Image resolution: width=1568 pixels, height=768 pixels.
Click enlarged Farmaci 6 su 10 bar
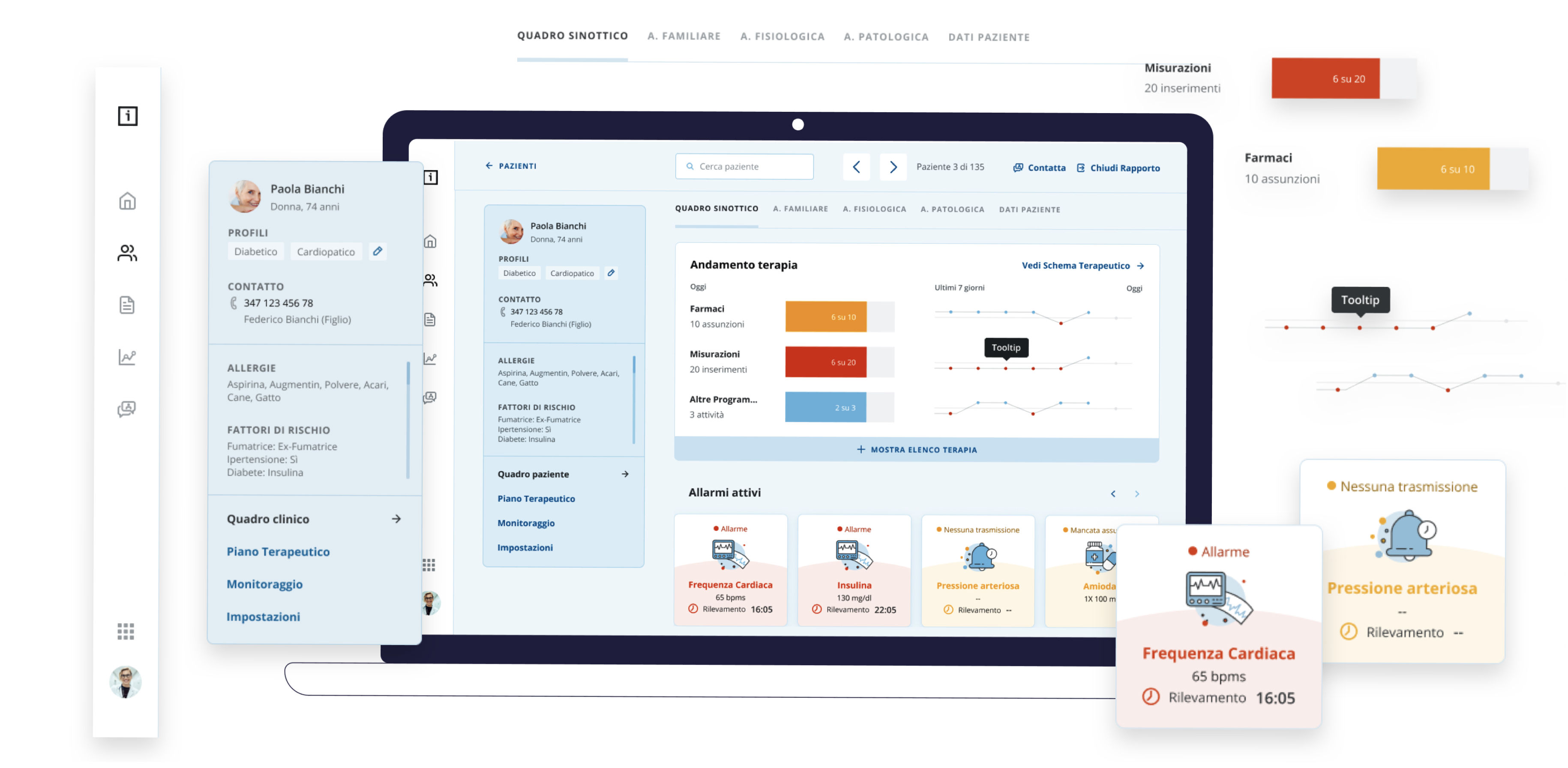(1433, 169)
